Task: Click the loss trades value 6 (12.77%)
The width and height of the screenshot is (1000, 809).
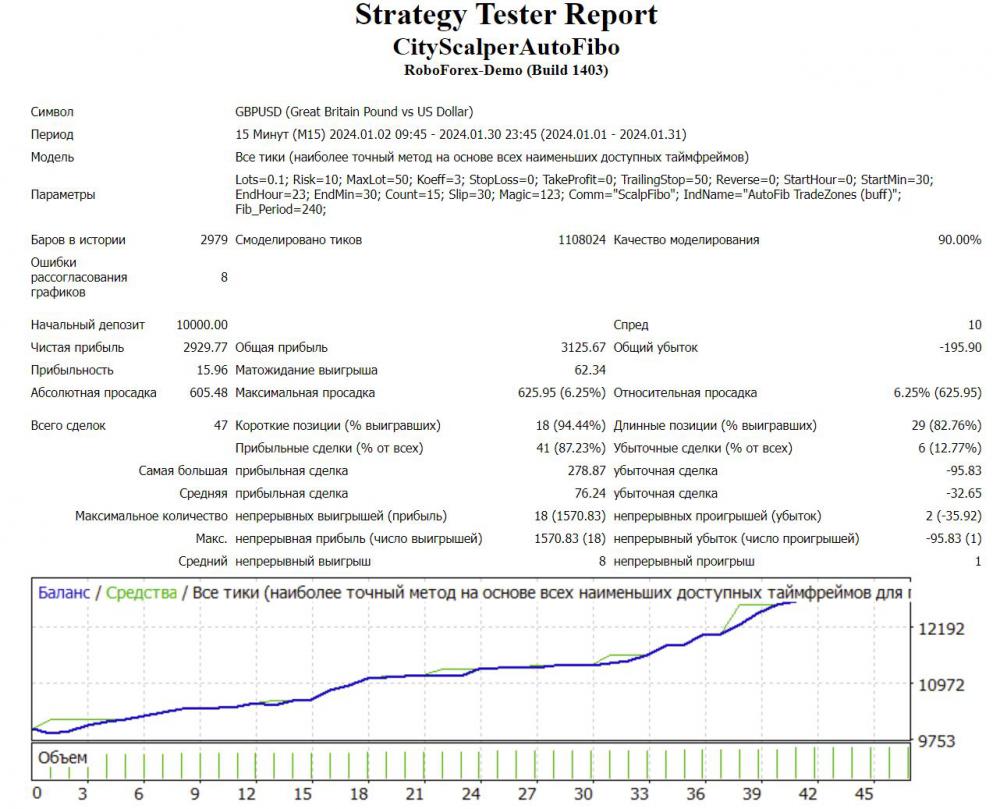Action: (x=950, y=449)
